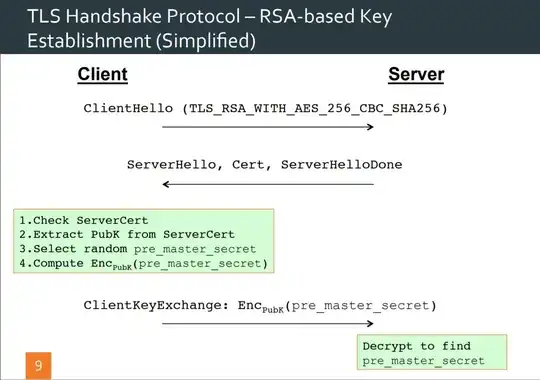Viewport: 540px width, 380px height.
Task: Click the green server decrypt box
Action: 432,352
